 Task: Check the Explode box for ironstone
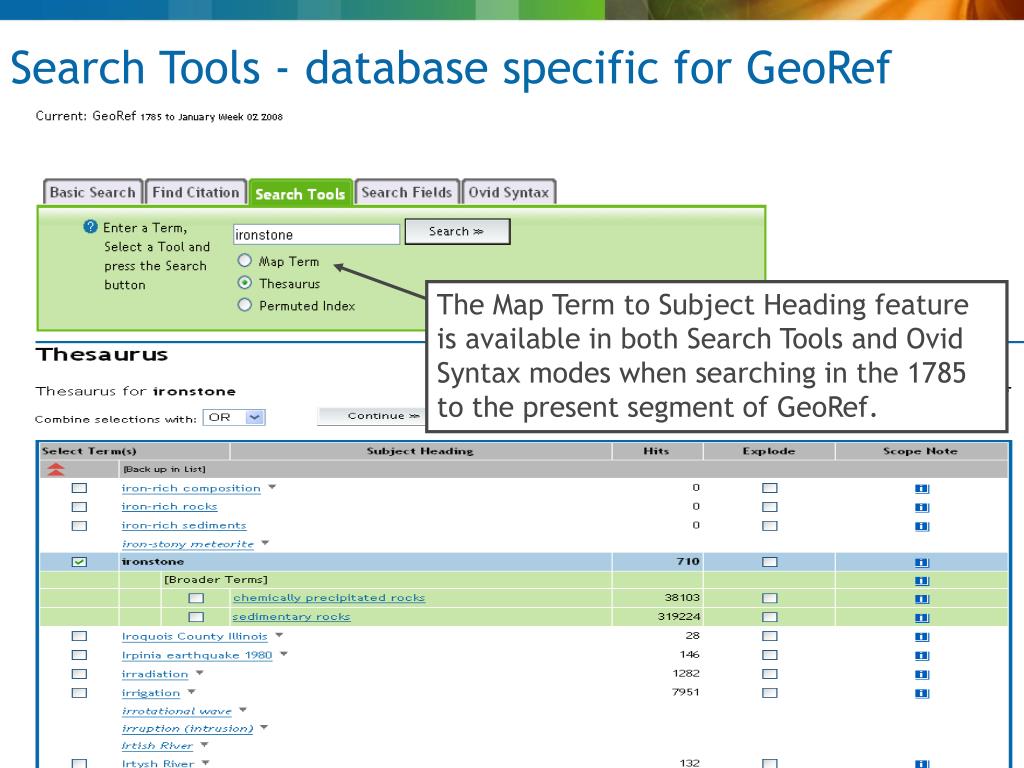pyautogui.click(x=770, y=562)
